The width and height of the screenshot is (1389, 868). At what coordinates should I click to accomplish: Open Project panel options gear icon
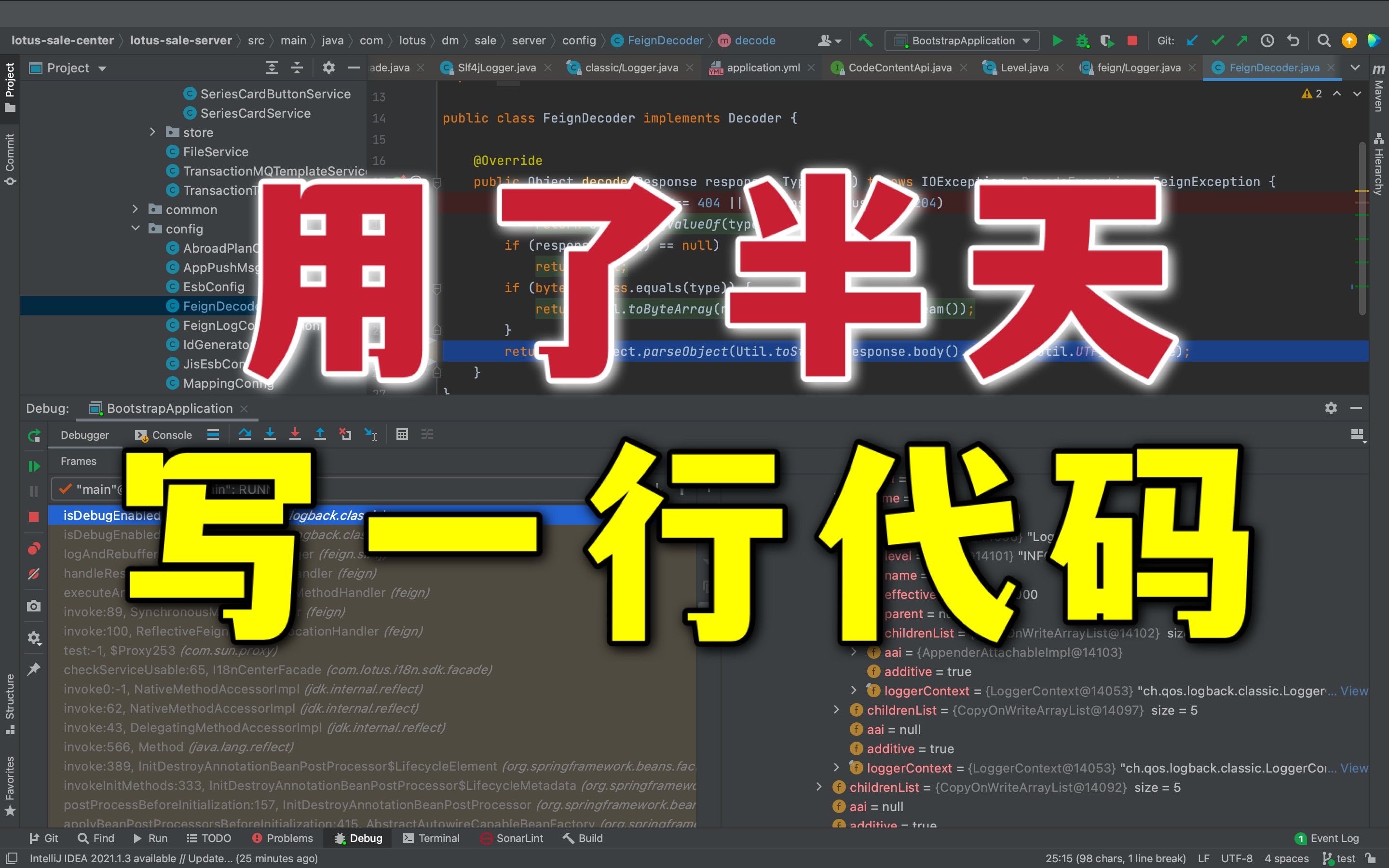[x=328, y=68]
